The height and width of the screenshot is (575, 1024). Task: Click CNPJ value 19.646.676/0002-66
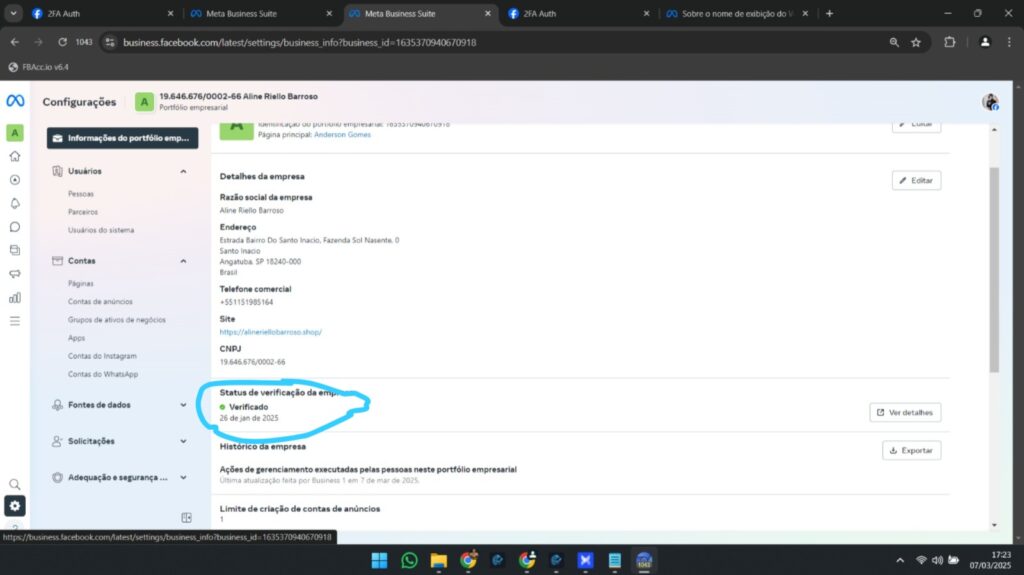[x=252, y=362]
